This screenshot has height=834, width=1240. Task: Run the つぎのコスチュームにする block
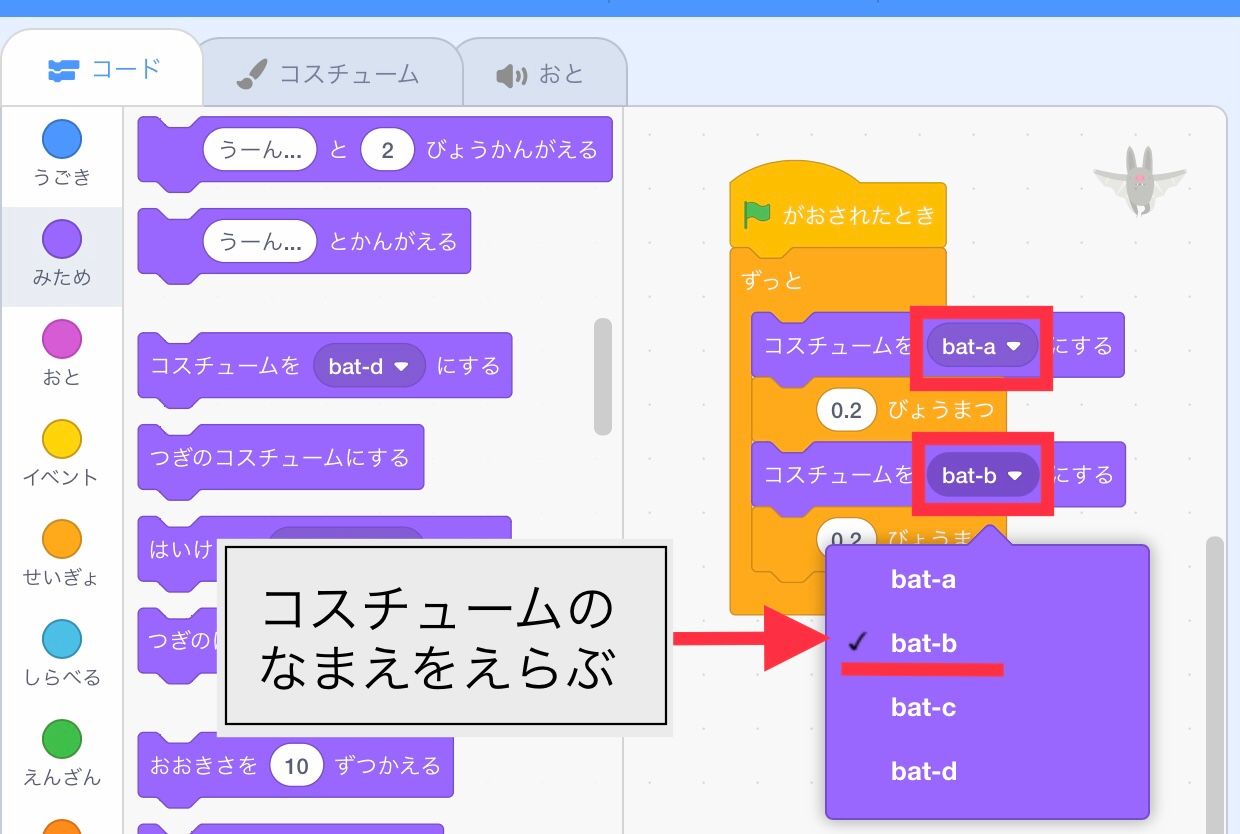tap(280, 457)
